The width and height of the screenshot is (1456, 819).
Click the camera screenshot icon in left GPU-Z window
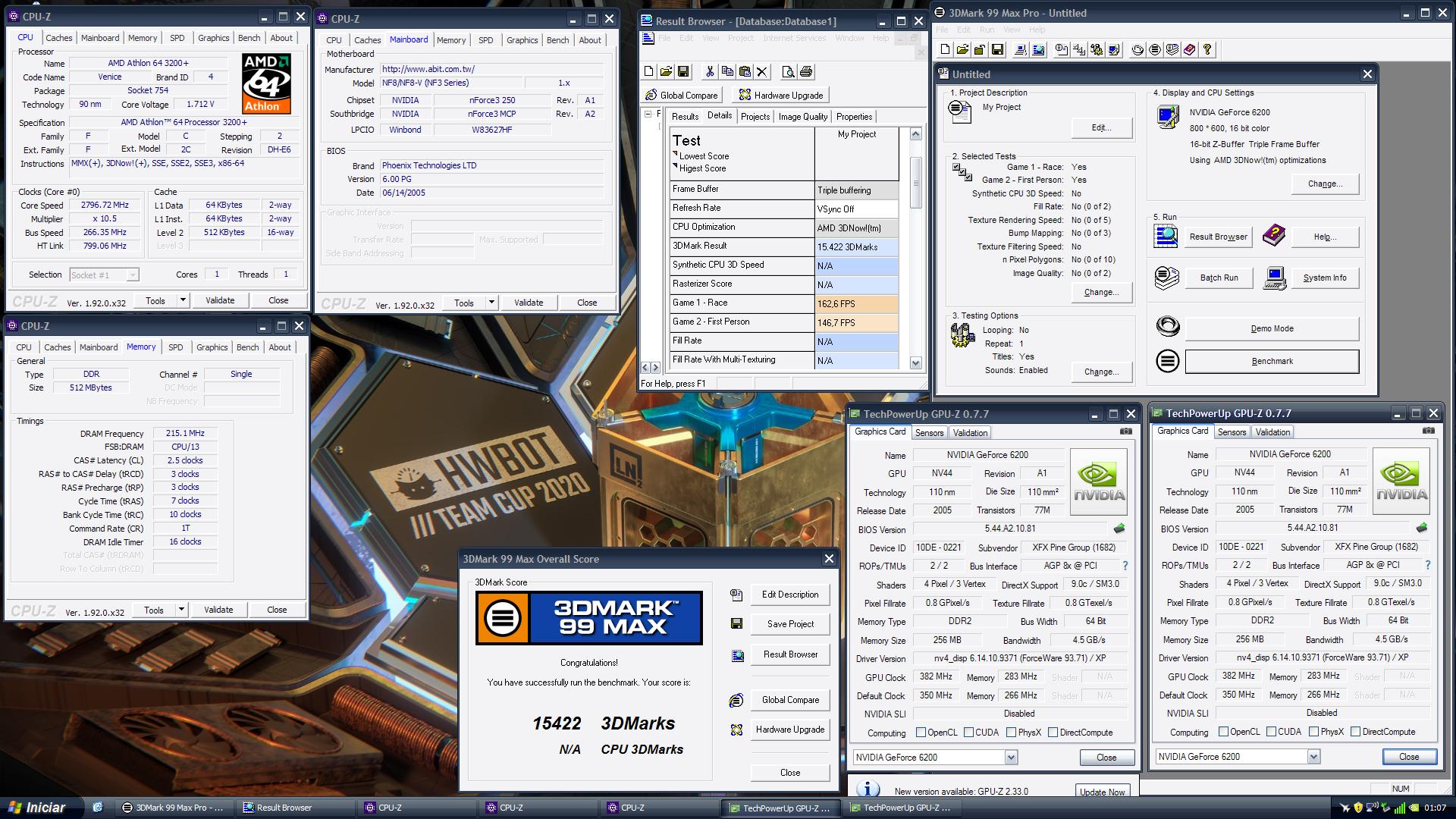point(1125,431)
